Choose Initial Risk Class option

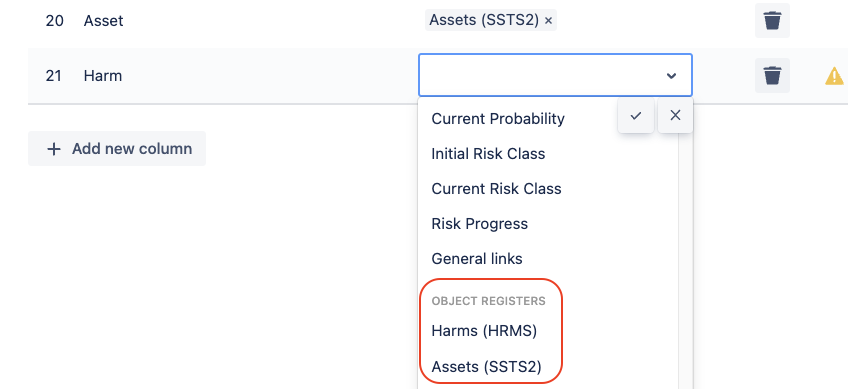(488, 154)
